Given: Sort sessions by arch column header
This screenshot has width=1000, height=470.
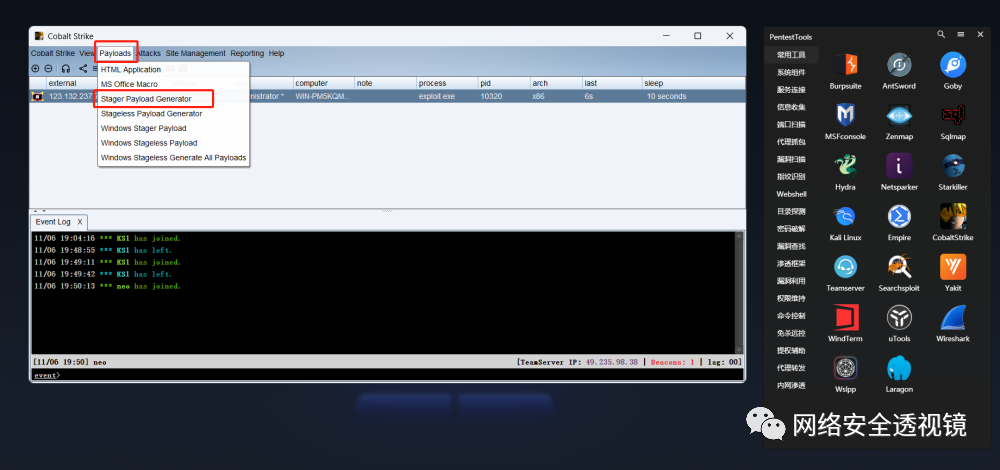Looking at the screenshot, I should pyautogui.click(x=556, y=84).
